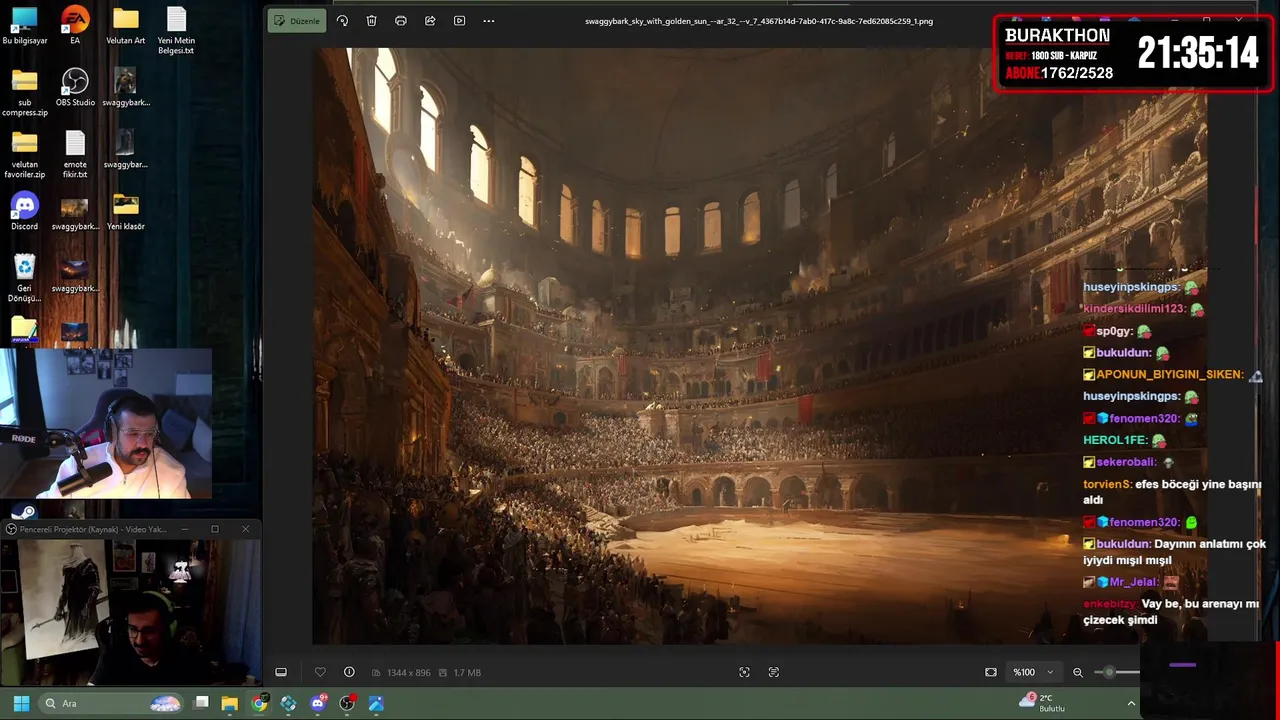Rotate the image using the rotate icon
The image size is (1280, 720).
click(x=342, y=21)
